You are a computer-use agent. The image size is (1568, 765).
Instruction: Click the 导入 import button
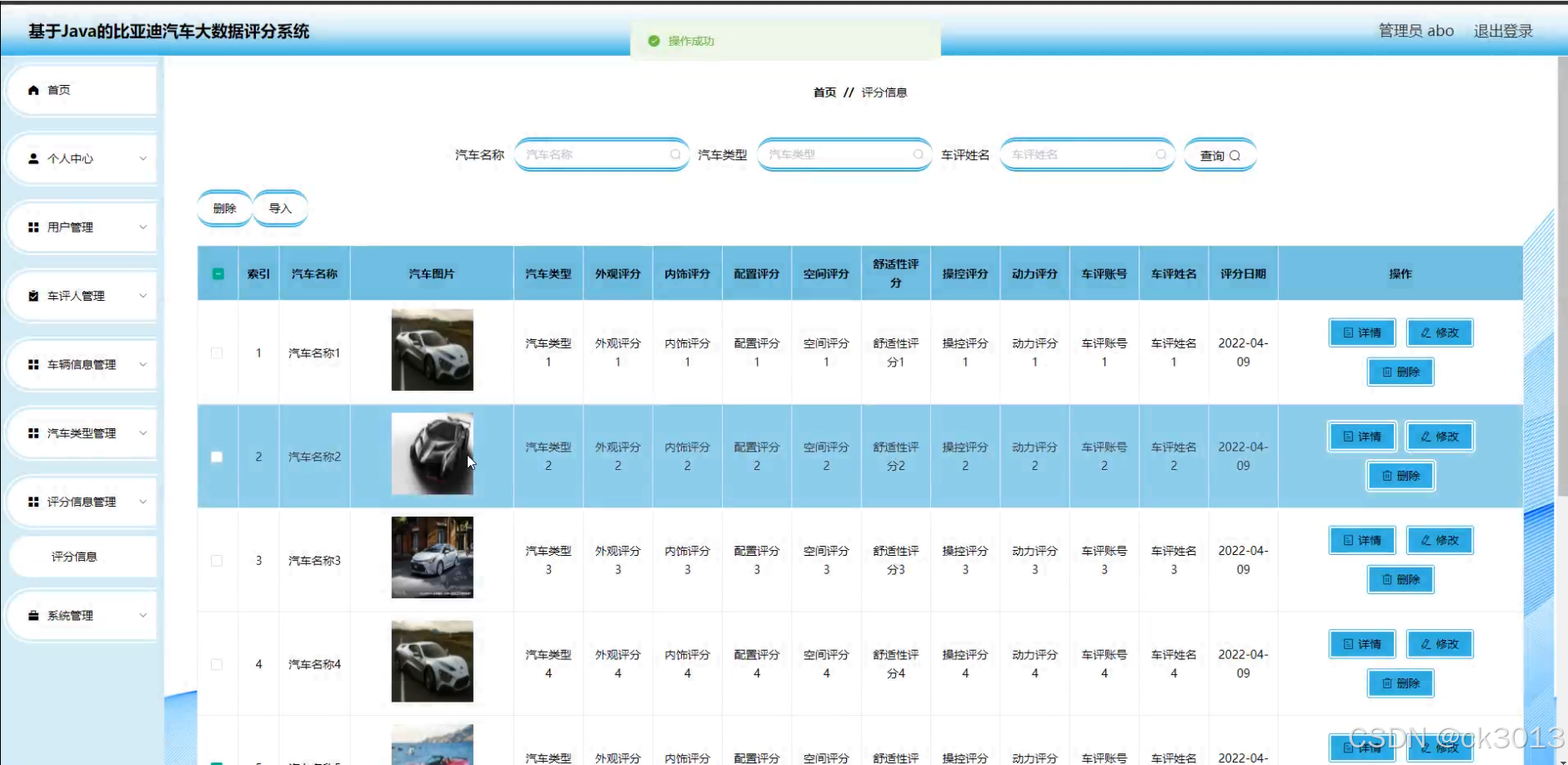click(x=280, y=208)
